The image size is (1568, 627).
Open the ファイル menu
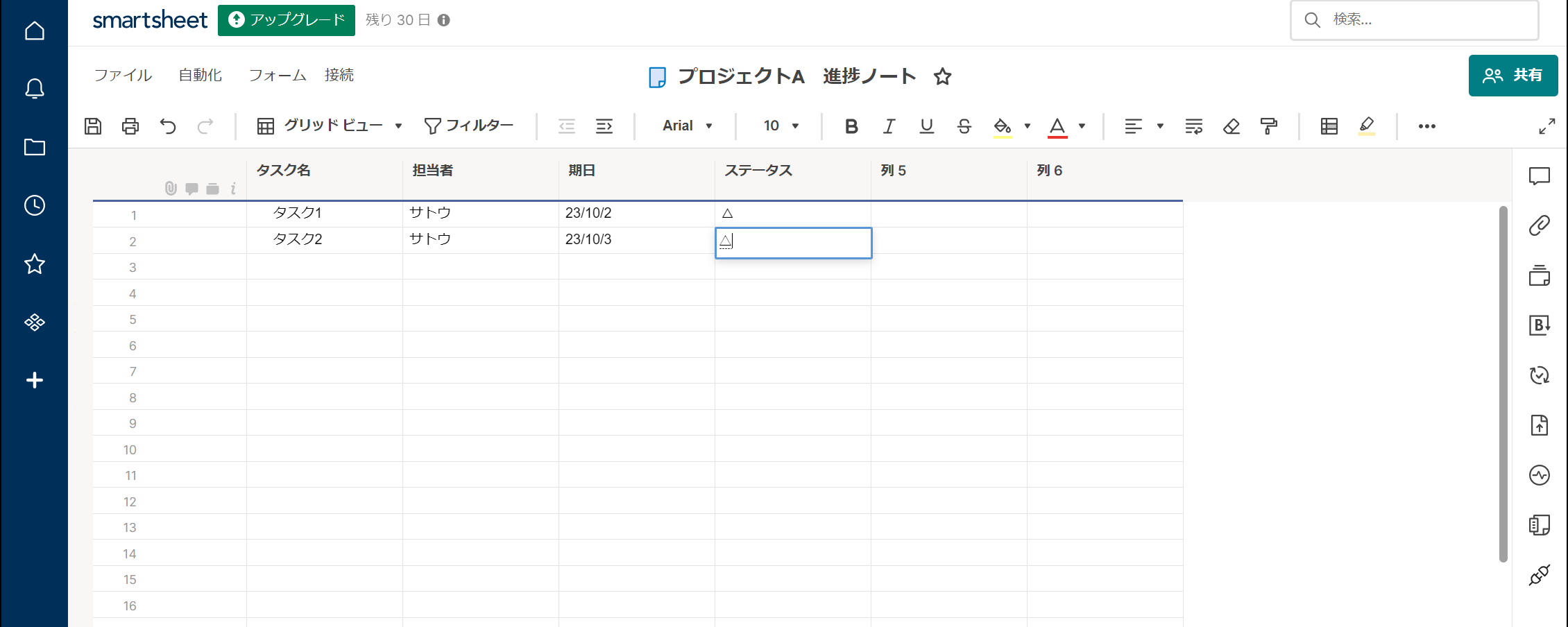pos(122,75)
